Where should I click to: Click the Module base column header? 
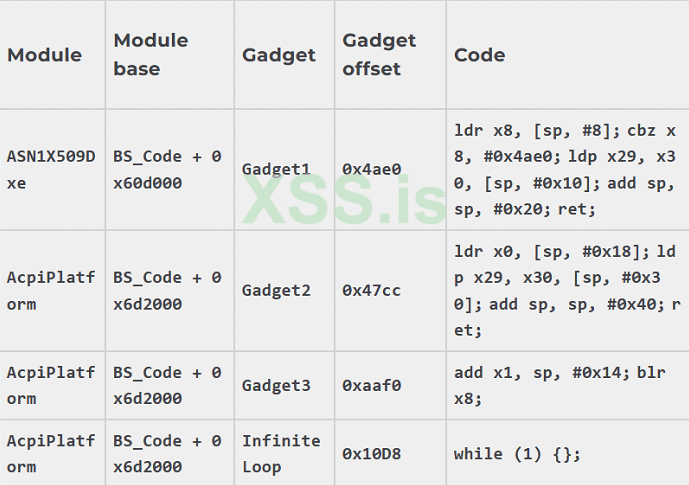pos(151,55)
